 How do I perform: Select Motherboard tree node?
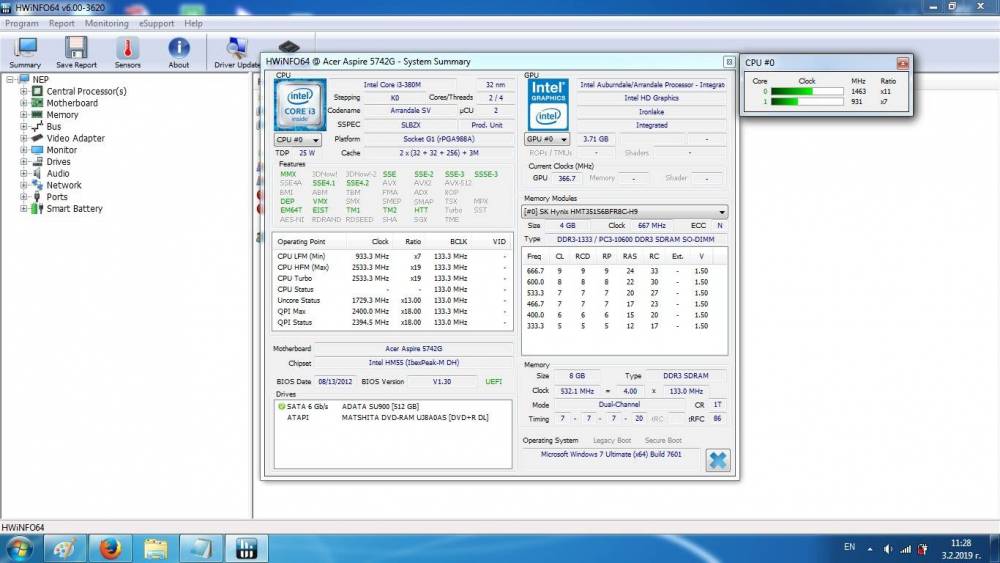[x=72, y=103]
